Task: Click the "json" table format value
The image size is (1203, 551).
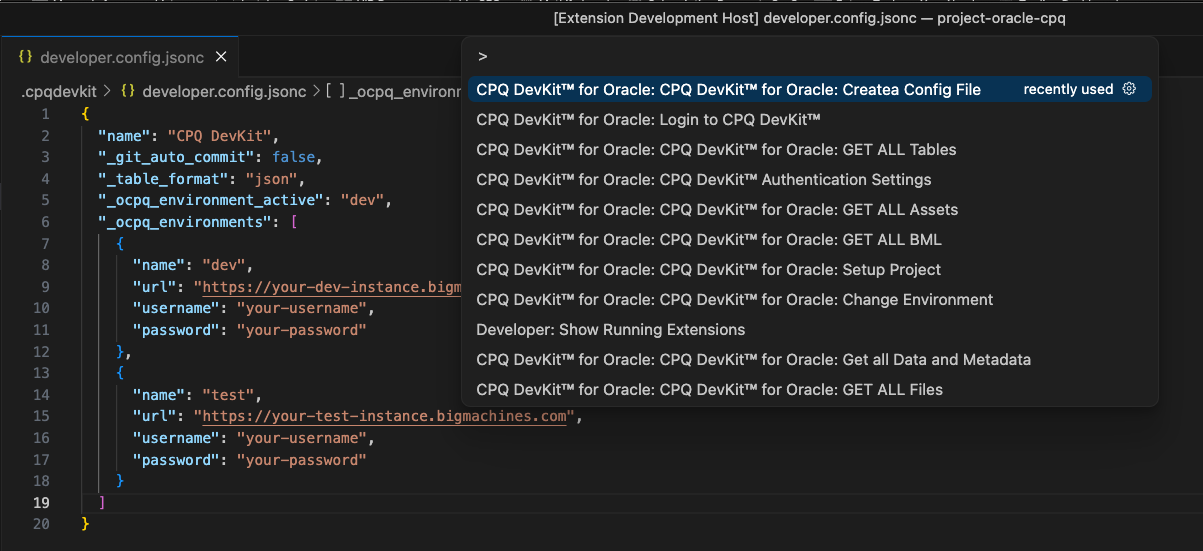Action: [x=272, y=179]
